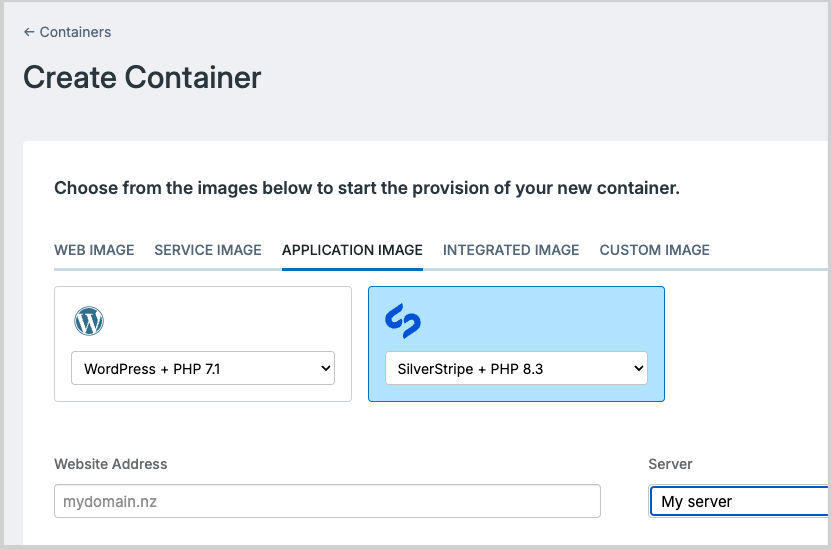Expand the Server dropdown showing My server
Screen dimensions: 831x549
[x=740, y=501]
